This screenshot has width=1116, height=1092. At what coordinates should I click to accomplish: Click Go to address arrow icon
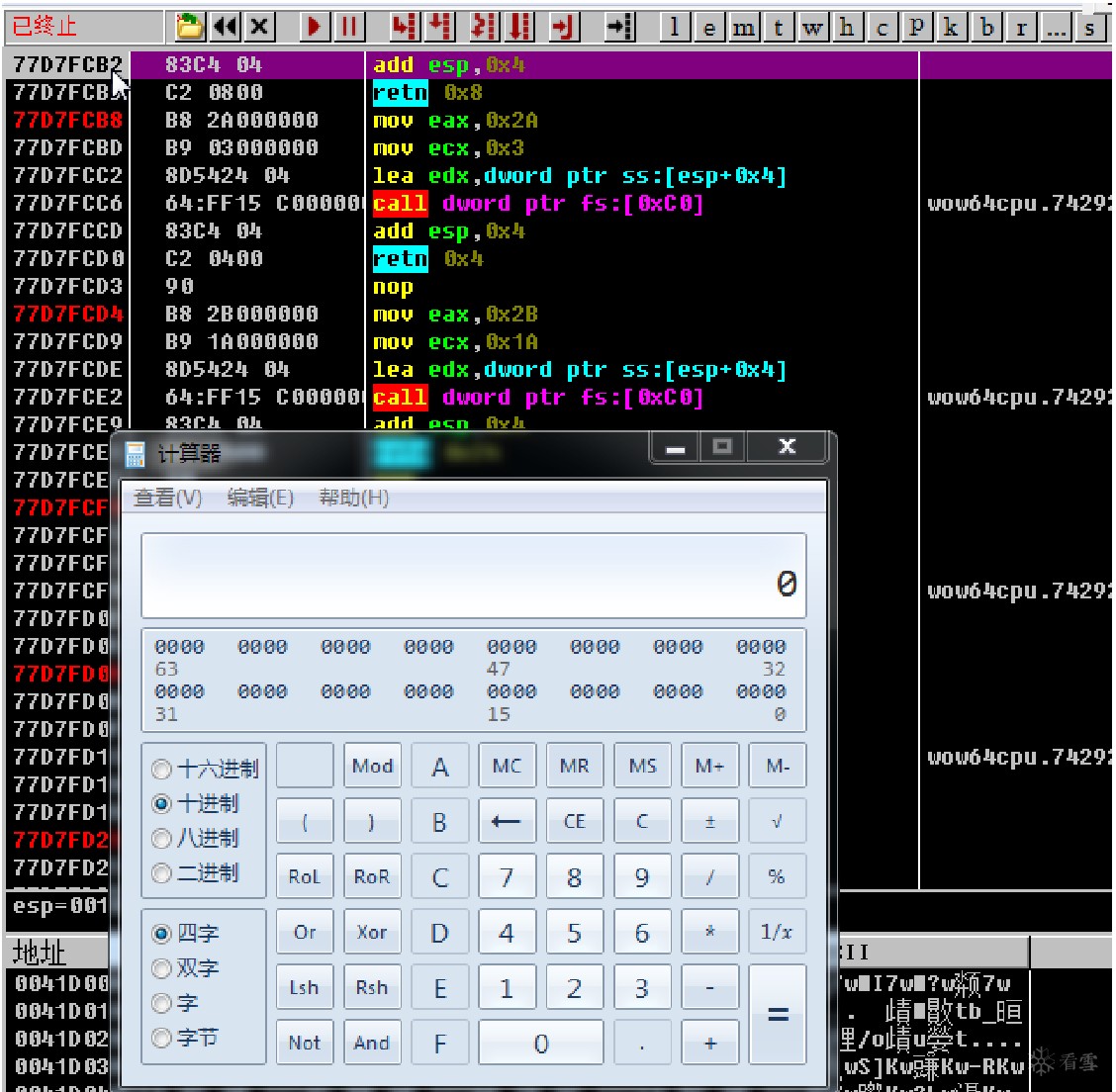point(619,27)
